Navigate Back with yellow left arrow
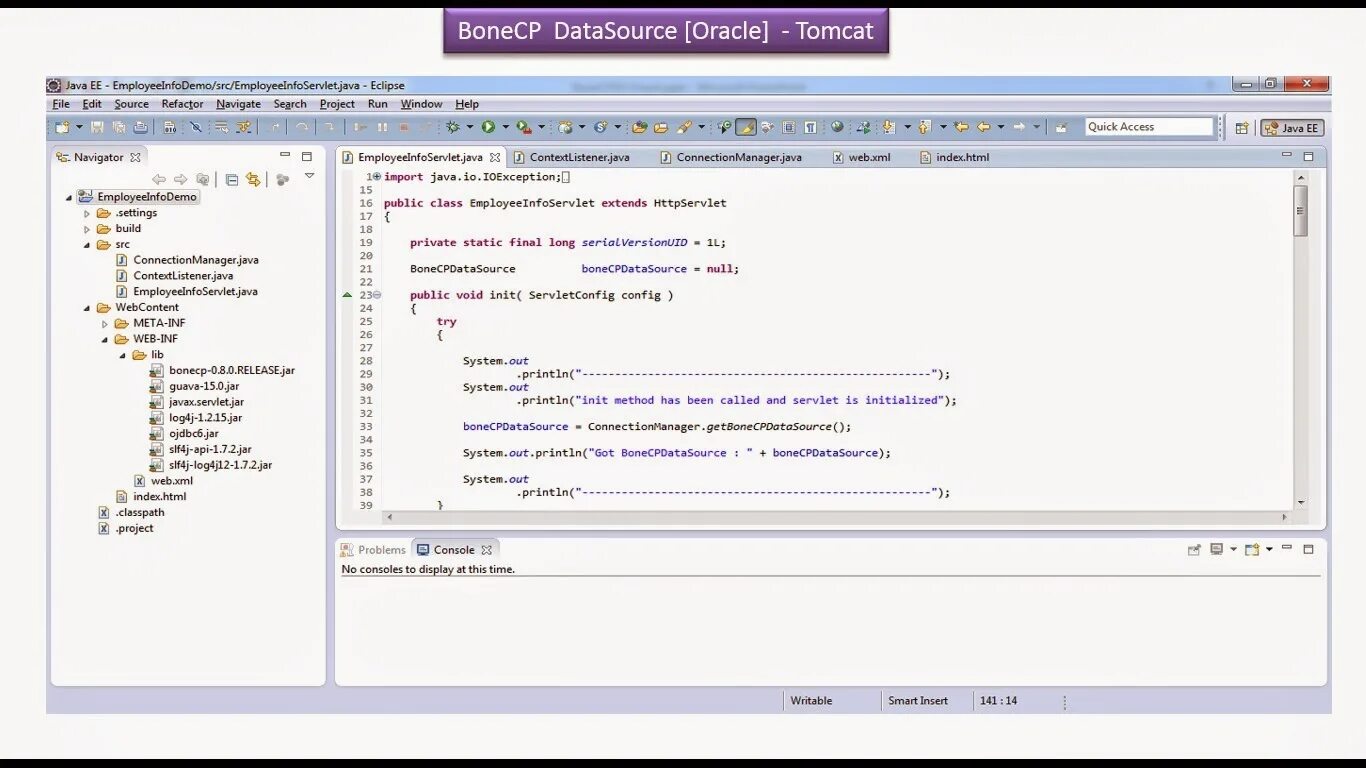The height and width of the screenshot is (768, 1366). [x=984, y=127]
